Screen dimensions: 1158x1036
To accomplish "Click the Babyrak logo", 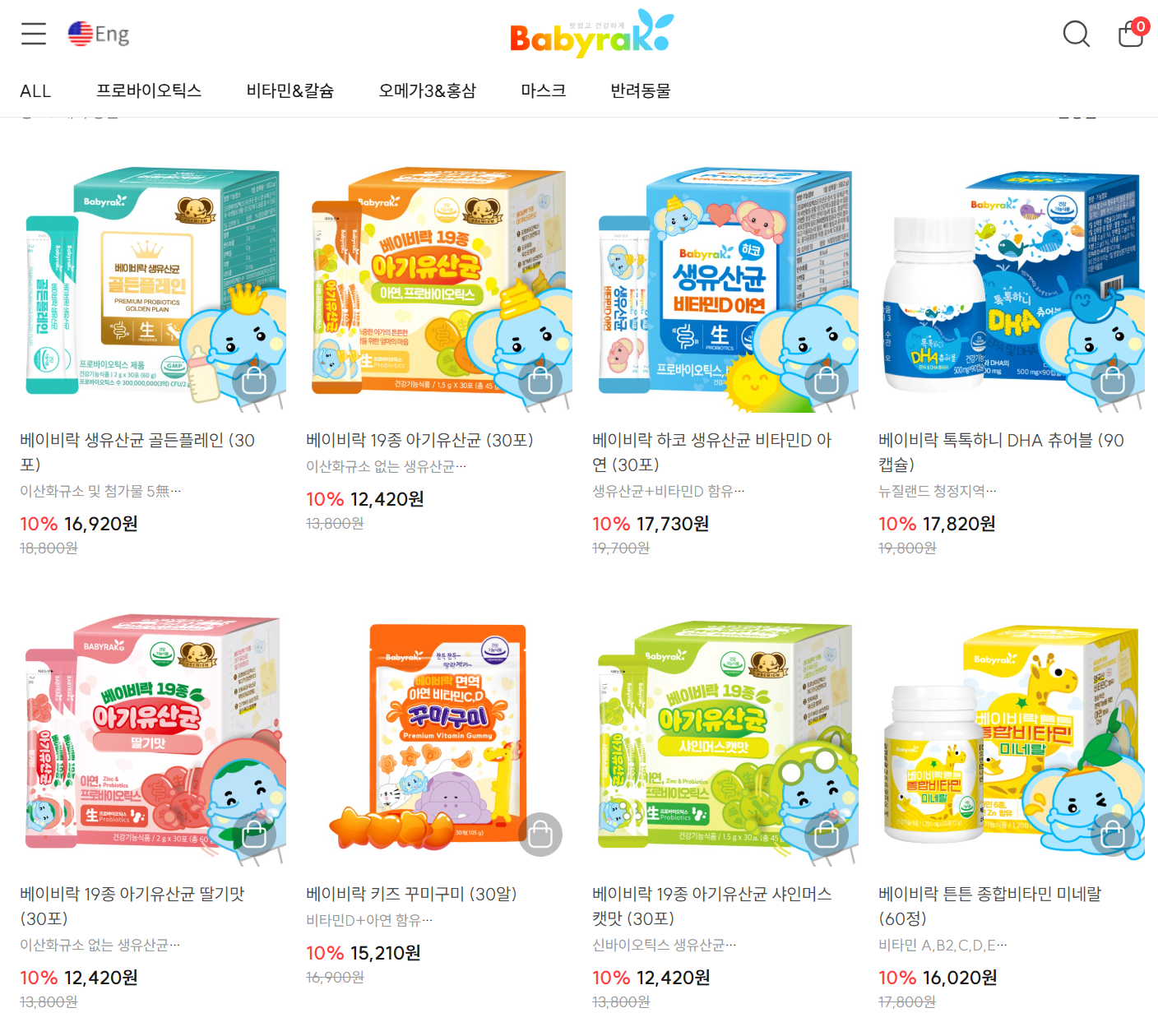I will pos(591,34).
